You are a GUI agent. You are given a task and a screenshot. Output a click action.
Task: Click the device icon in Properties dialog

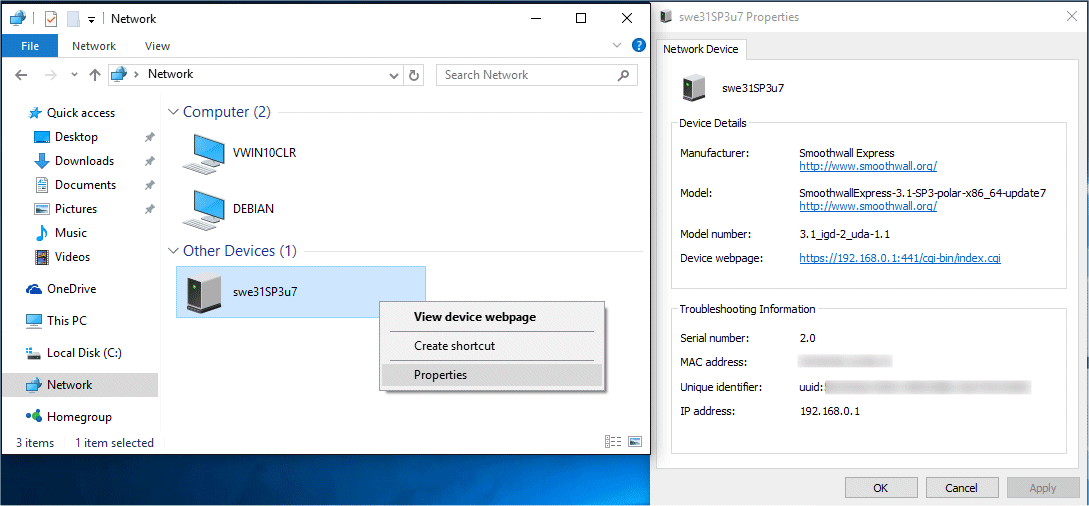(x=692, y=88)
